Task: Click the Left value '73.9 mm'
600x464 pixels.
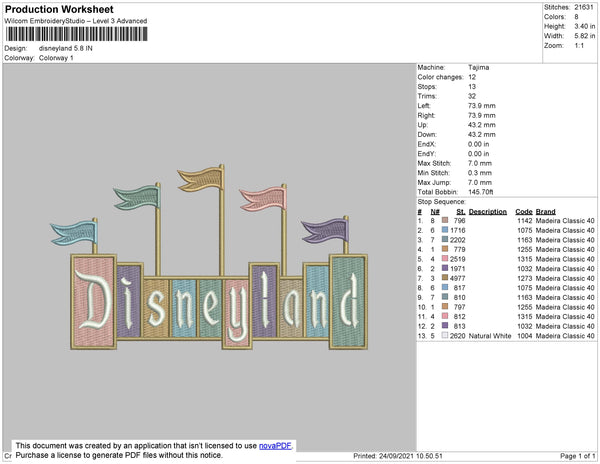Action: pyautogui.click(x=482, y=106)
